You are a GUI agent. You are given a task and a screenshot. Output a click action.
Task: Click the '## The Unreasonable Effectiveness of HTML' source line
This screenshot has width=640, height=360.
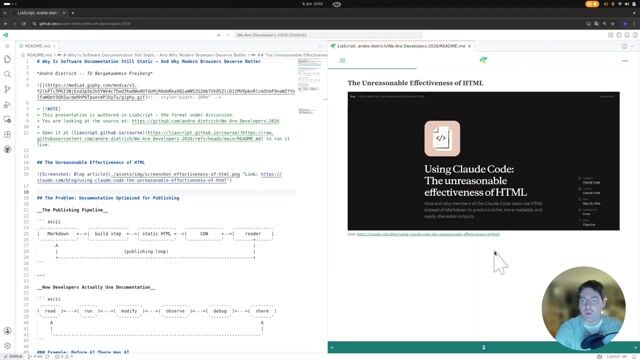point(91,162)
